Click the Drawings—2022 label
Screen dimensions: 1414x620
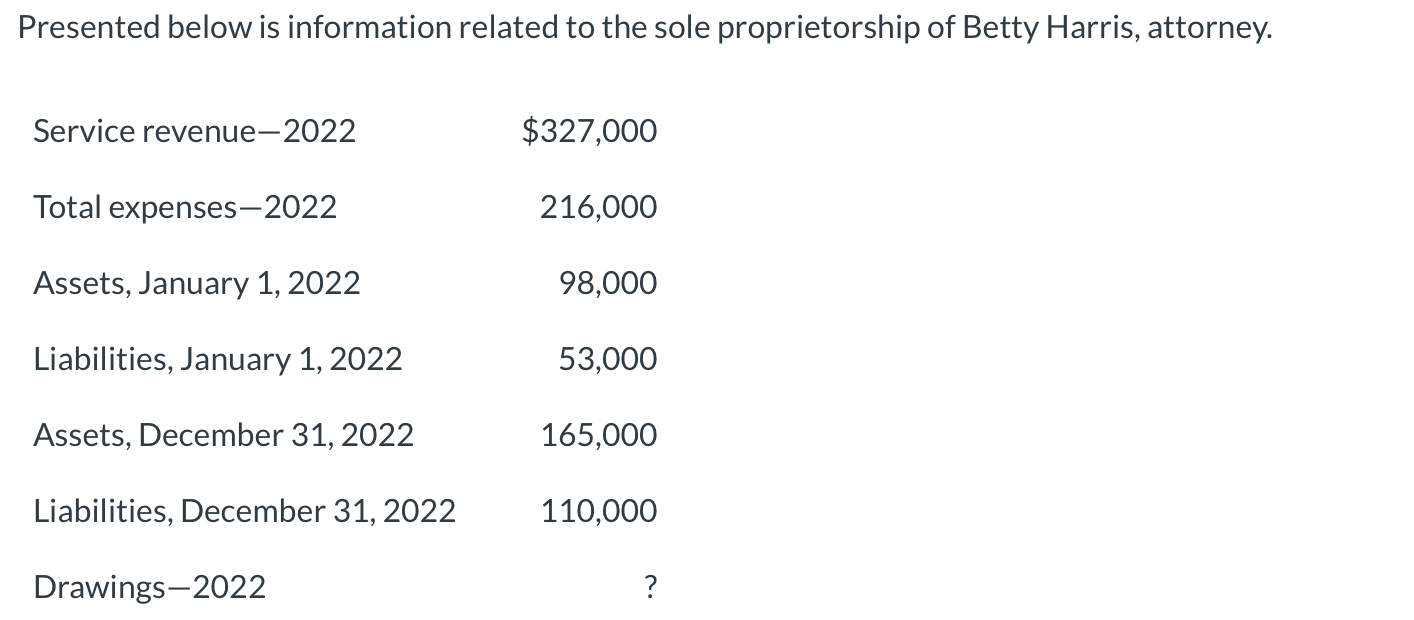tap(150, 587)
